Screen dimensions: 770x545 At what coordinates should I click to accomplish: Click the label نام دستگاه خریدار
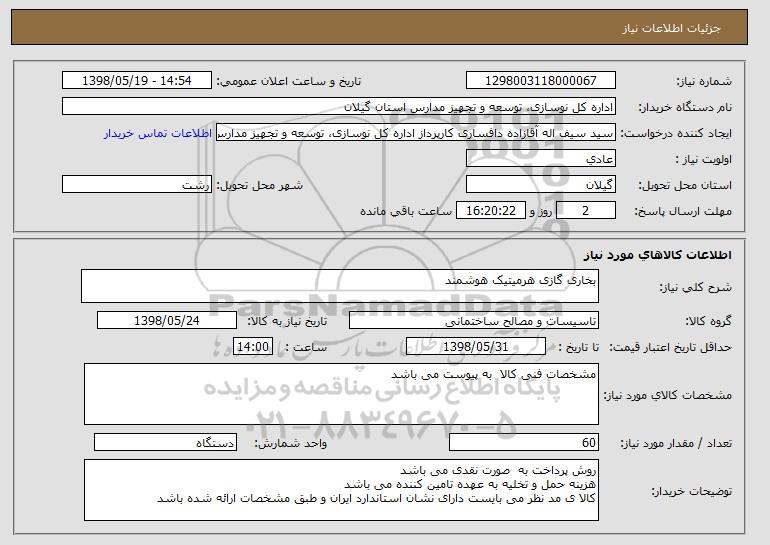coord(685,108)
